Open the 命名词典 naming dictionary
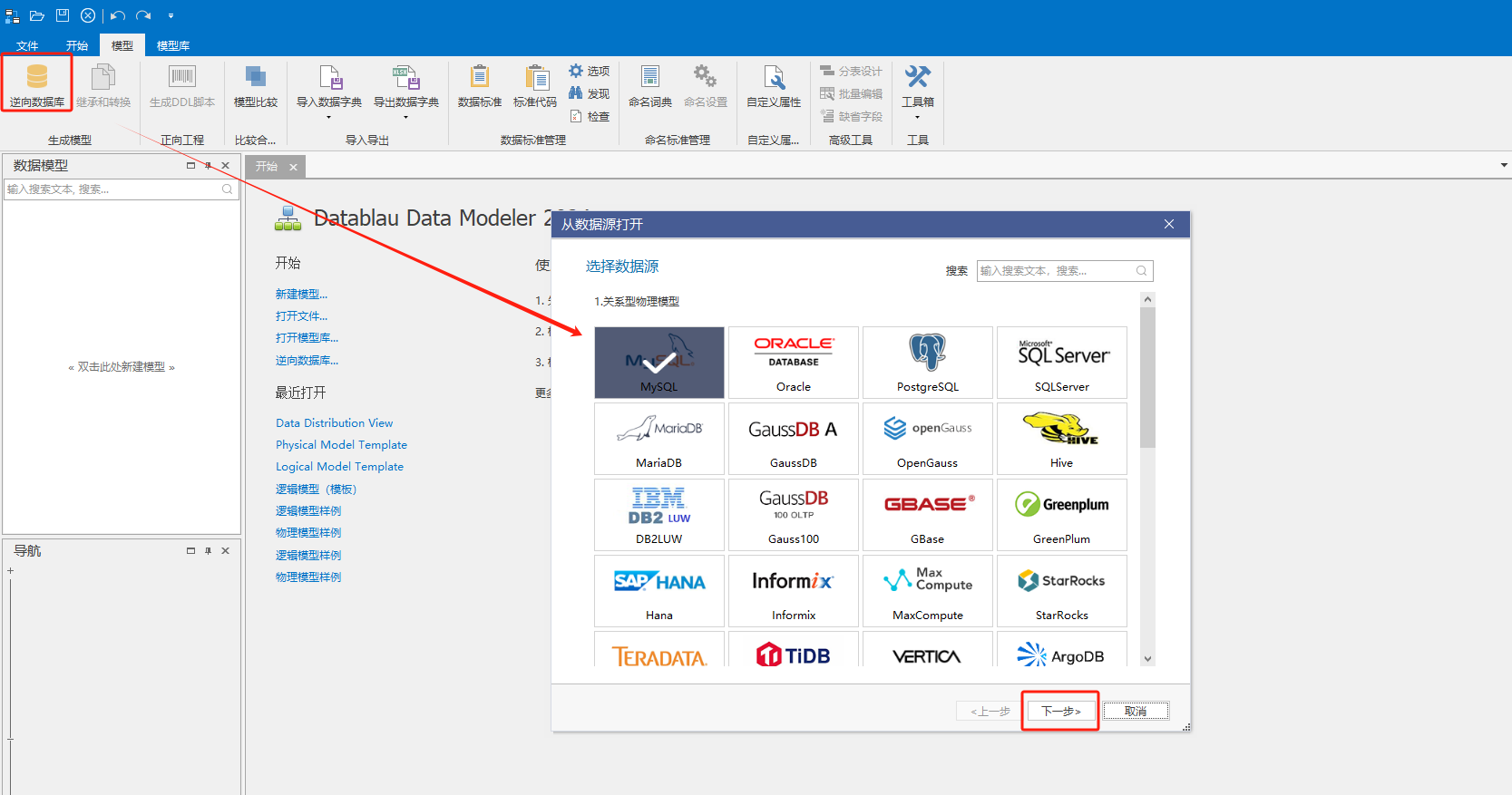Image resolution: width=1512 pixels, height=795 pixels. click(650, 84)
